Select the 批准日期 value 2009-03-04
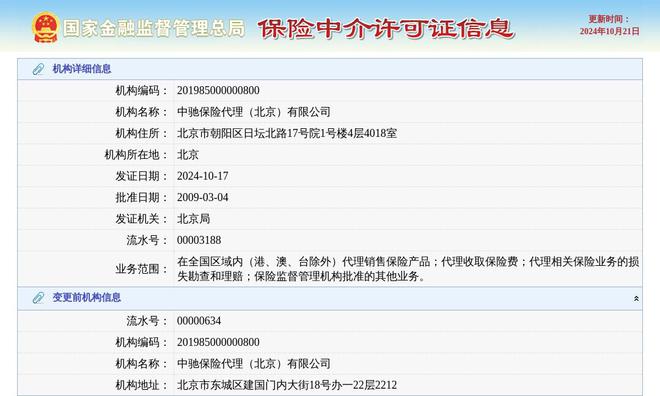Viewport: 660px width, 396px height. 202,197
